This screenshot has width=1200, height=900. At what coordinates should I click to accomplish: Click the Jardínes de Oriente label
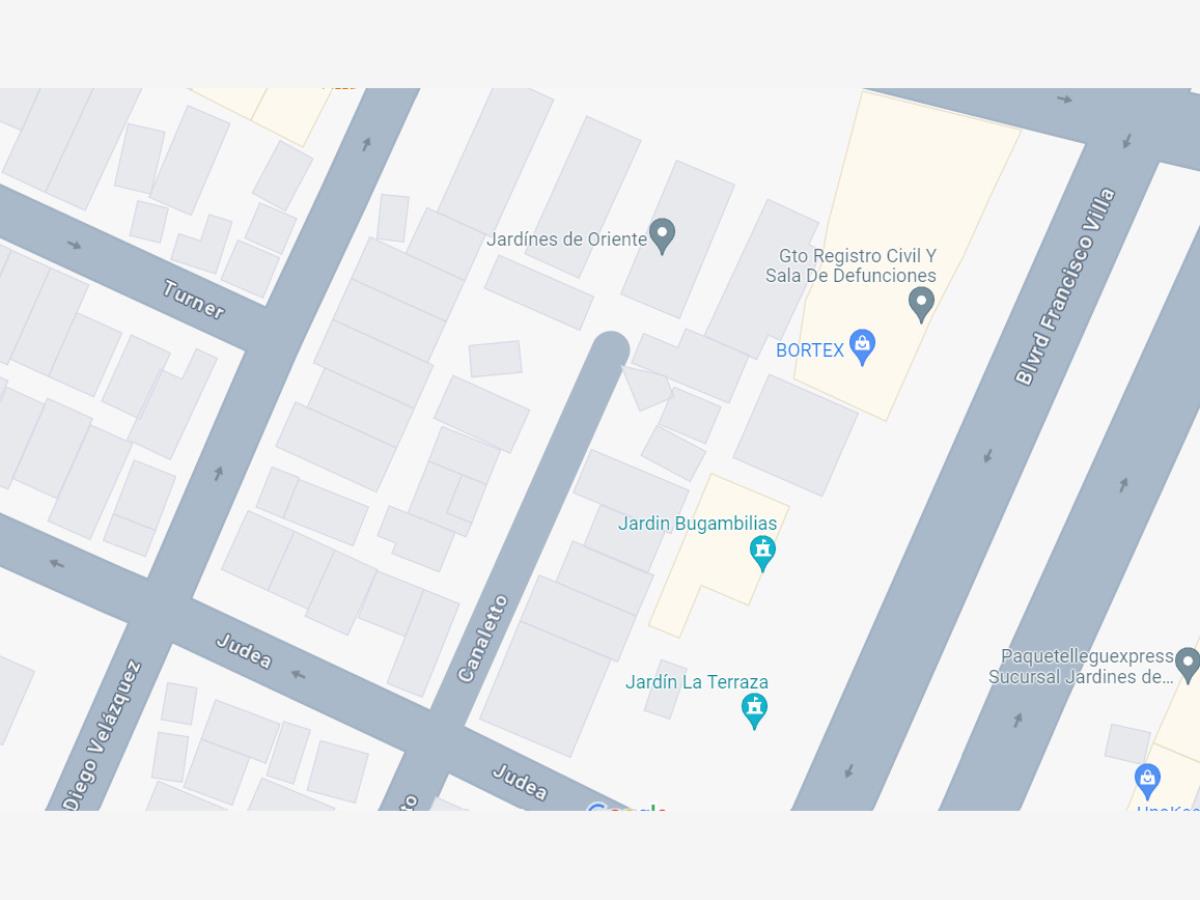point(566,239)
